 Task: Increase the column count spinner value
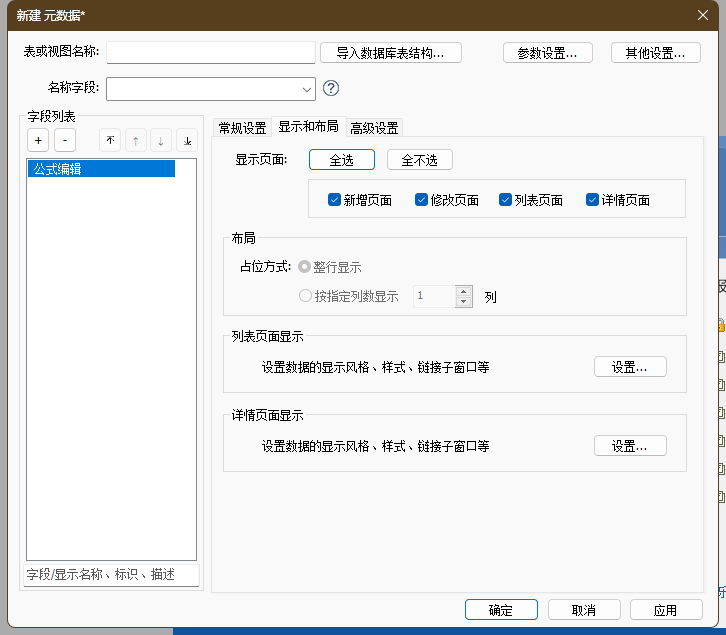tap(463, 291)
